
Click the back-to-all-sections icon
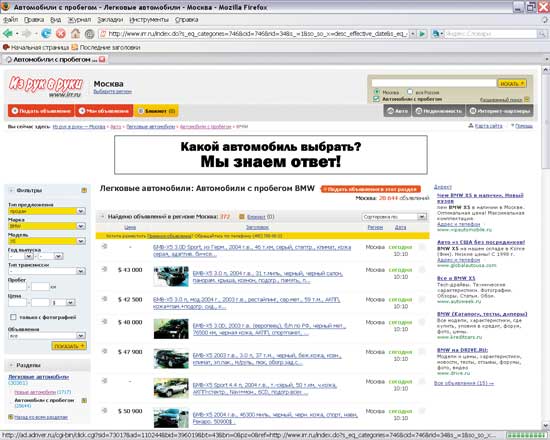pyautogui.click(x=11, y=417)
